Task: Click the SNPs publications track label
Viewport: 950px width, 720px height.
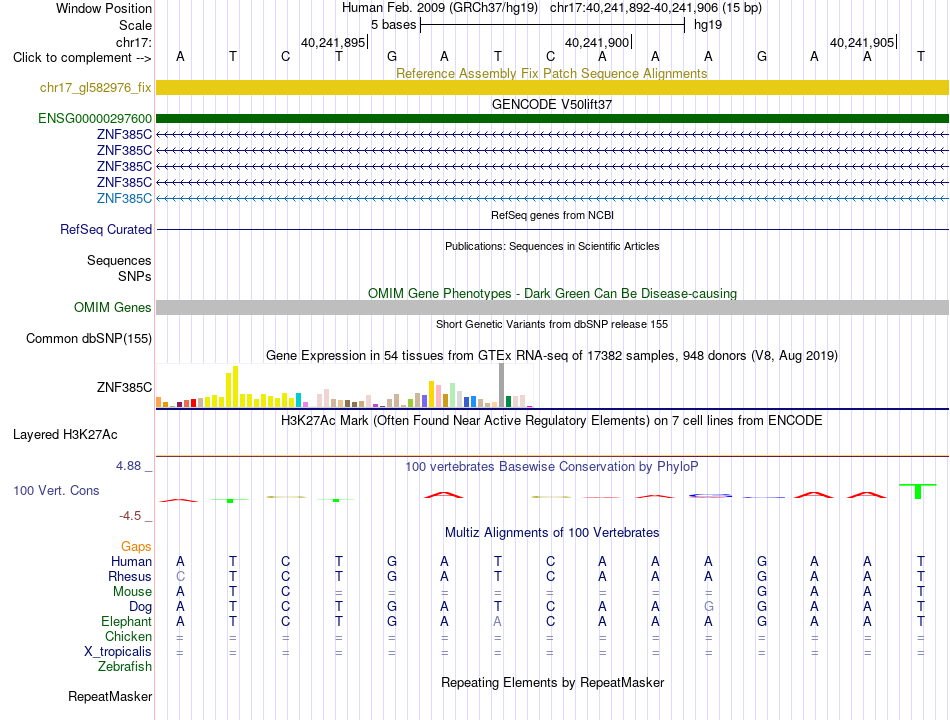Action: point(135,276)
